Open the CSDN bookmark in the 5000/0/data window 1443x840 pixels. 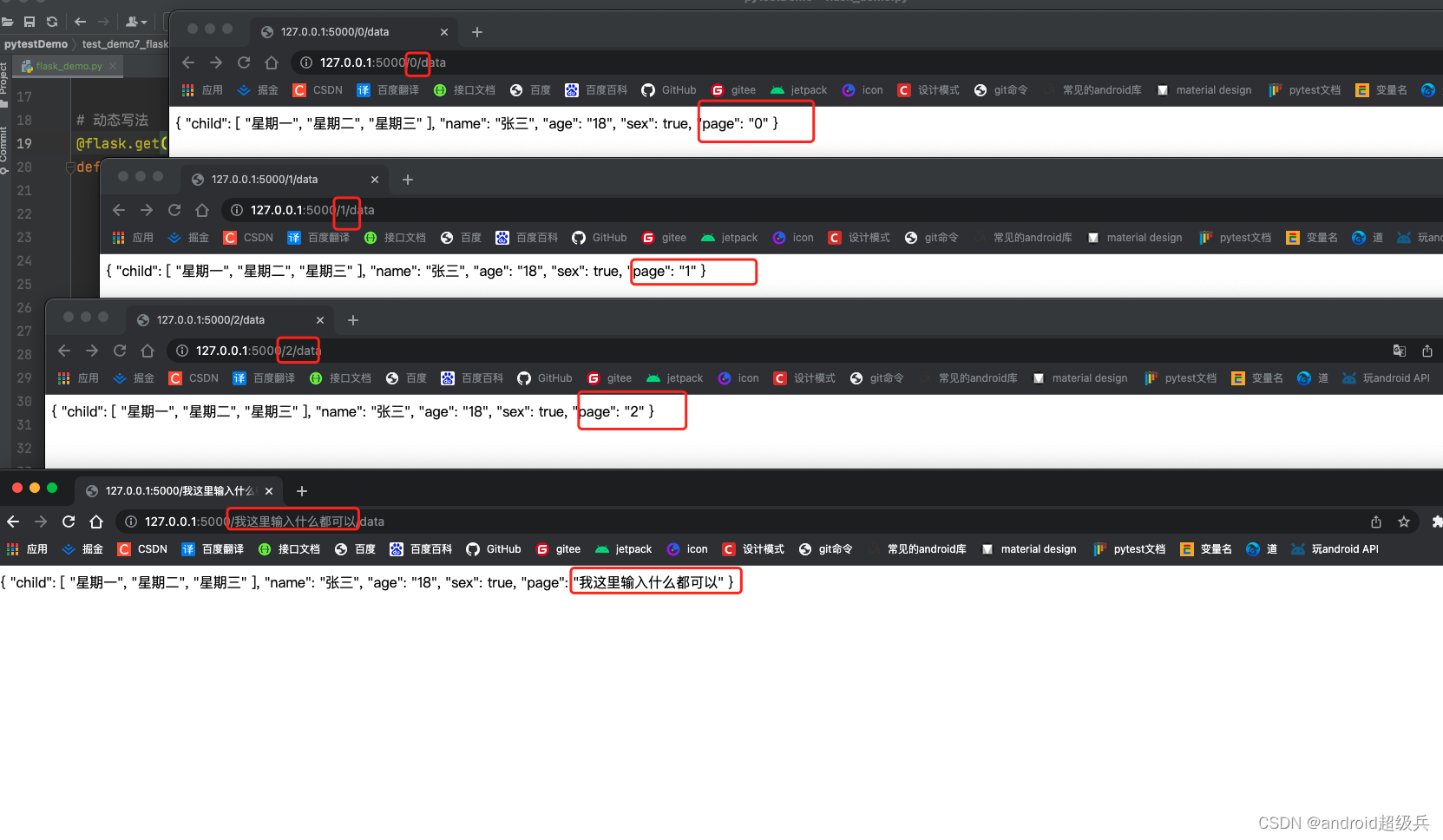tap(318, 90)
